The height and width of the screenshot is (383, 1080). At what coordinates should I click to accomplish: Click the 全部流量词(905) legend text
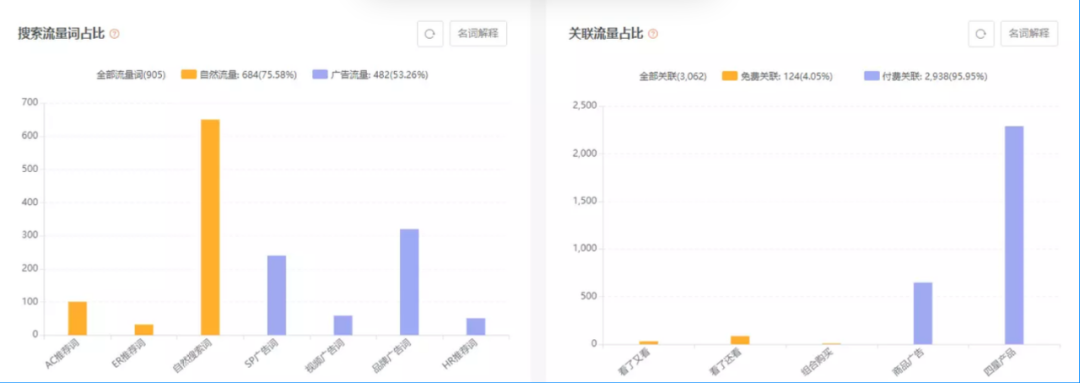pyautogui.click(x=131, y=74)
